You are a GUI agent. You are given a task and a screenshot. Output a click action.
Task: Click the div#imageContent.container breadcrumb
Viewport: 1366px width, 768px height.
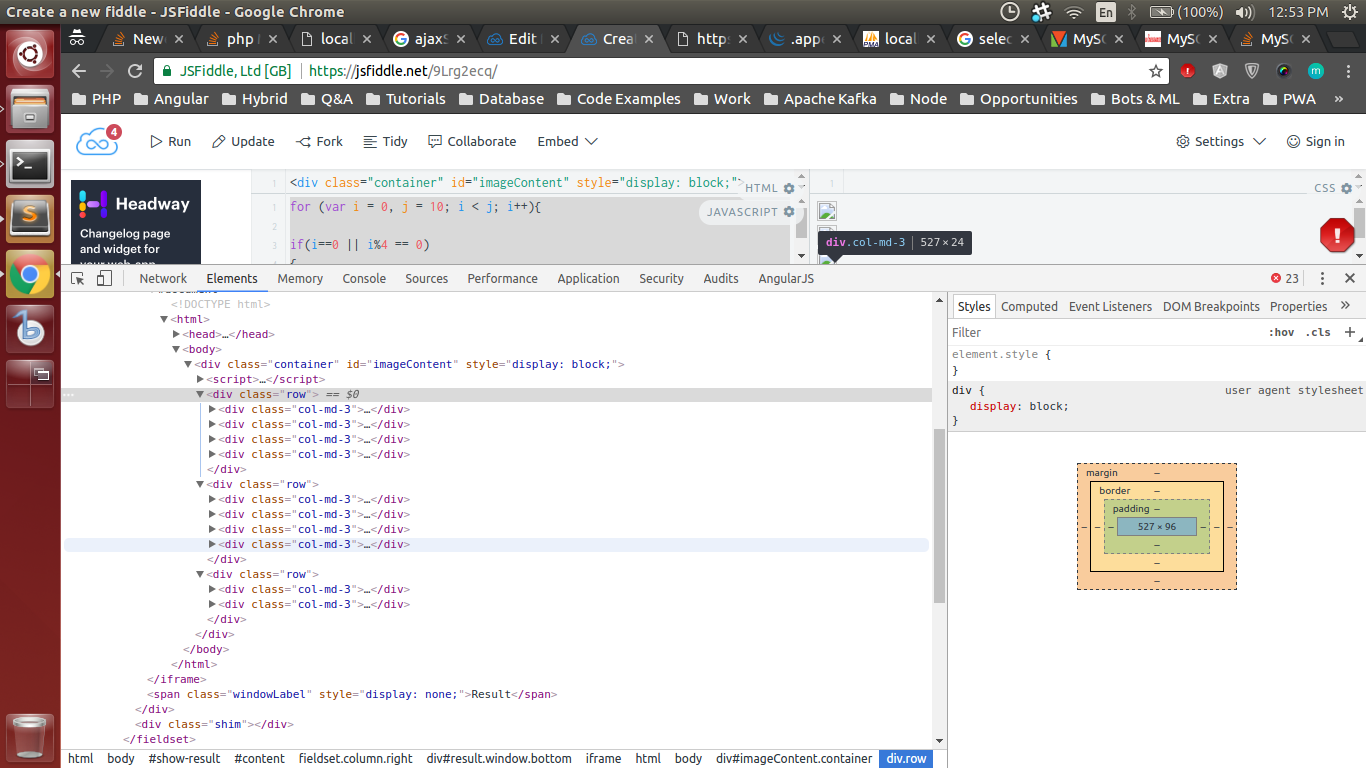[794, 759]
